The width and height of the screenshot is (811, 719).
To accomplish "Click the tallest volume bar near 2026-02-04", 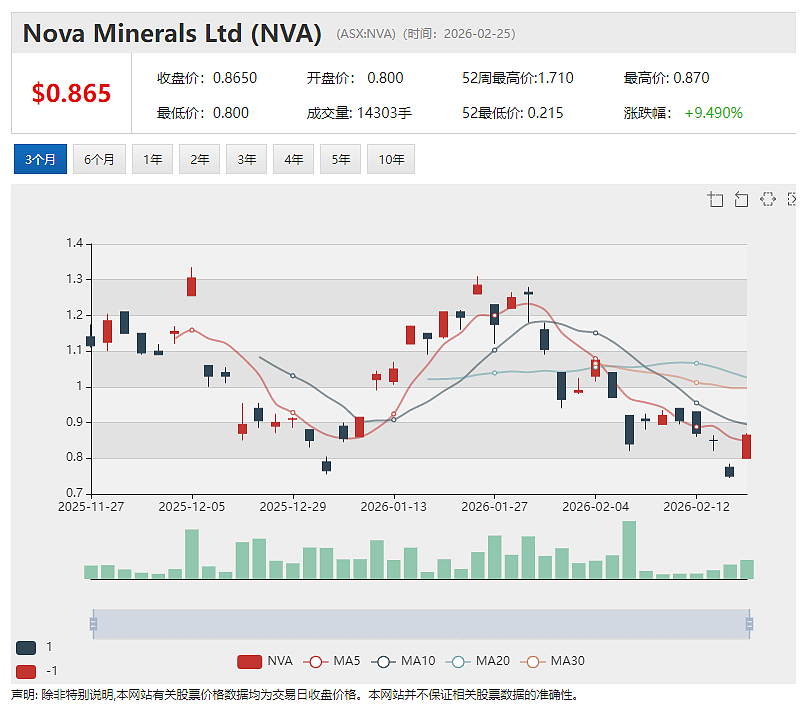I will pos(629,550).
